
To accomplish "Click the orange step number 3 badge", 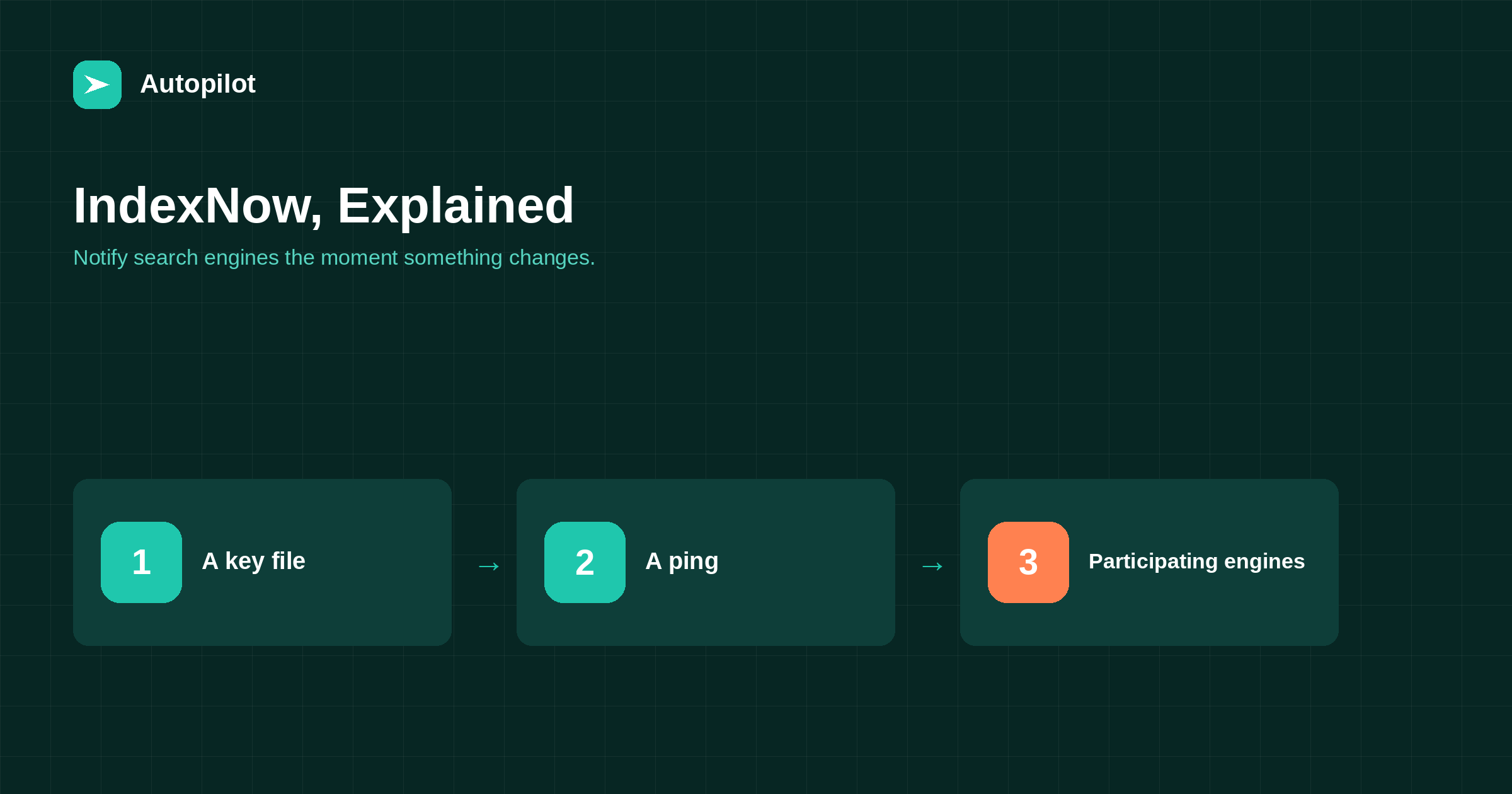I will pos(1028,562).
